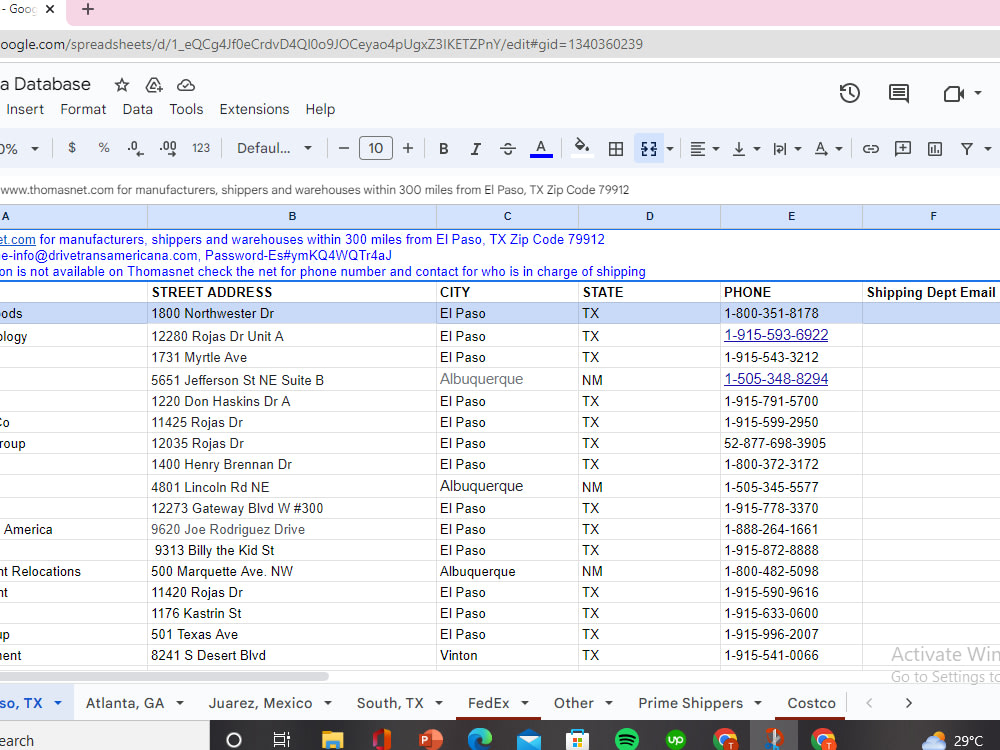
Task: Select cell 1800 Northwester Dr
Action: tap(292, 313)
